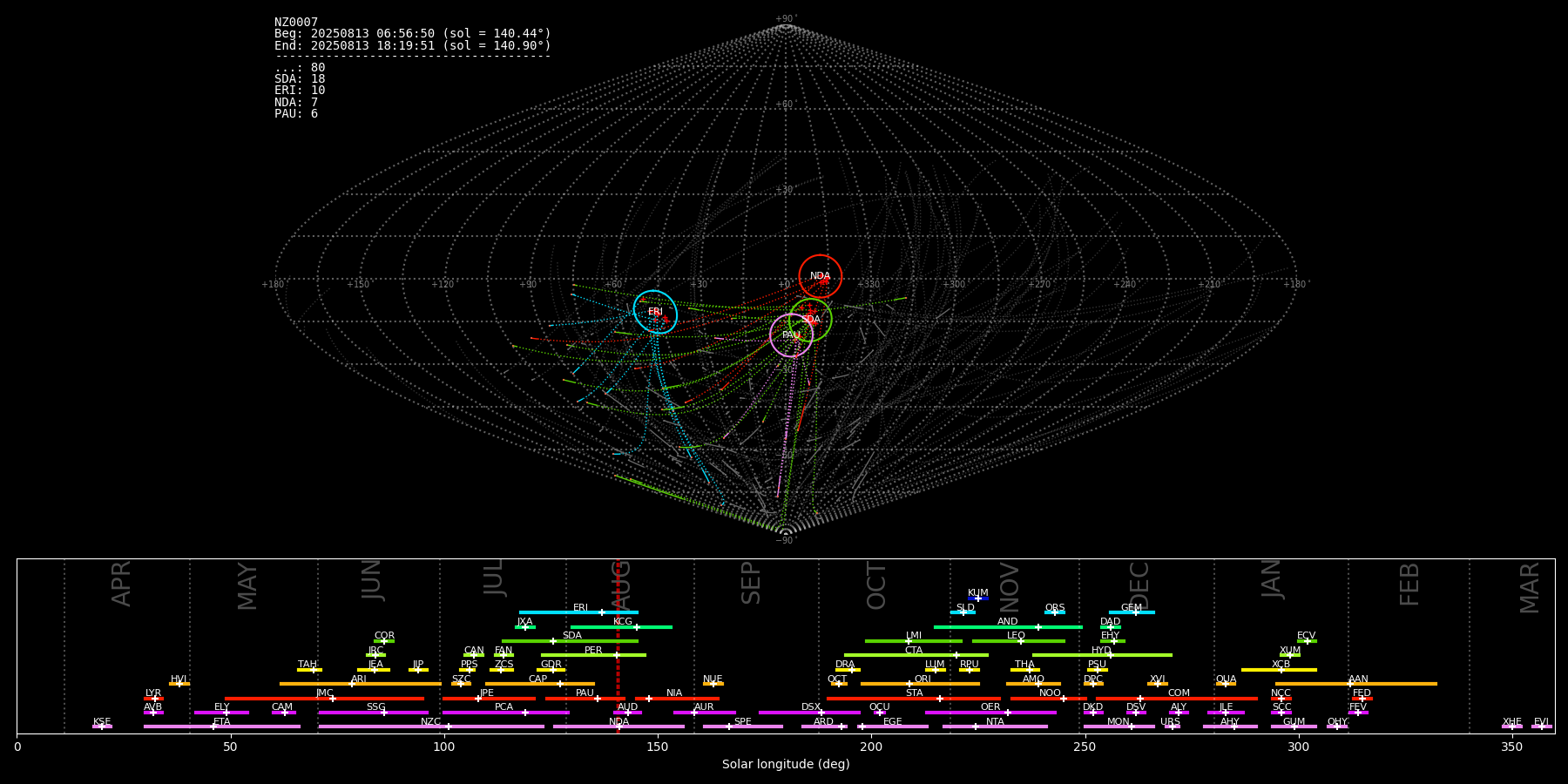The image size is (1568, 784).
Task: Click the ARI shower bar in timeline
Action: (x=361, y=684)
